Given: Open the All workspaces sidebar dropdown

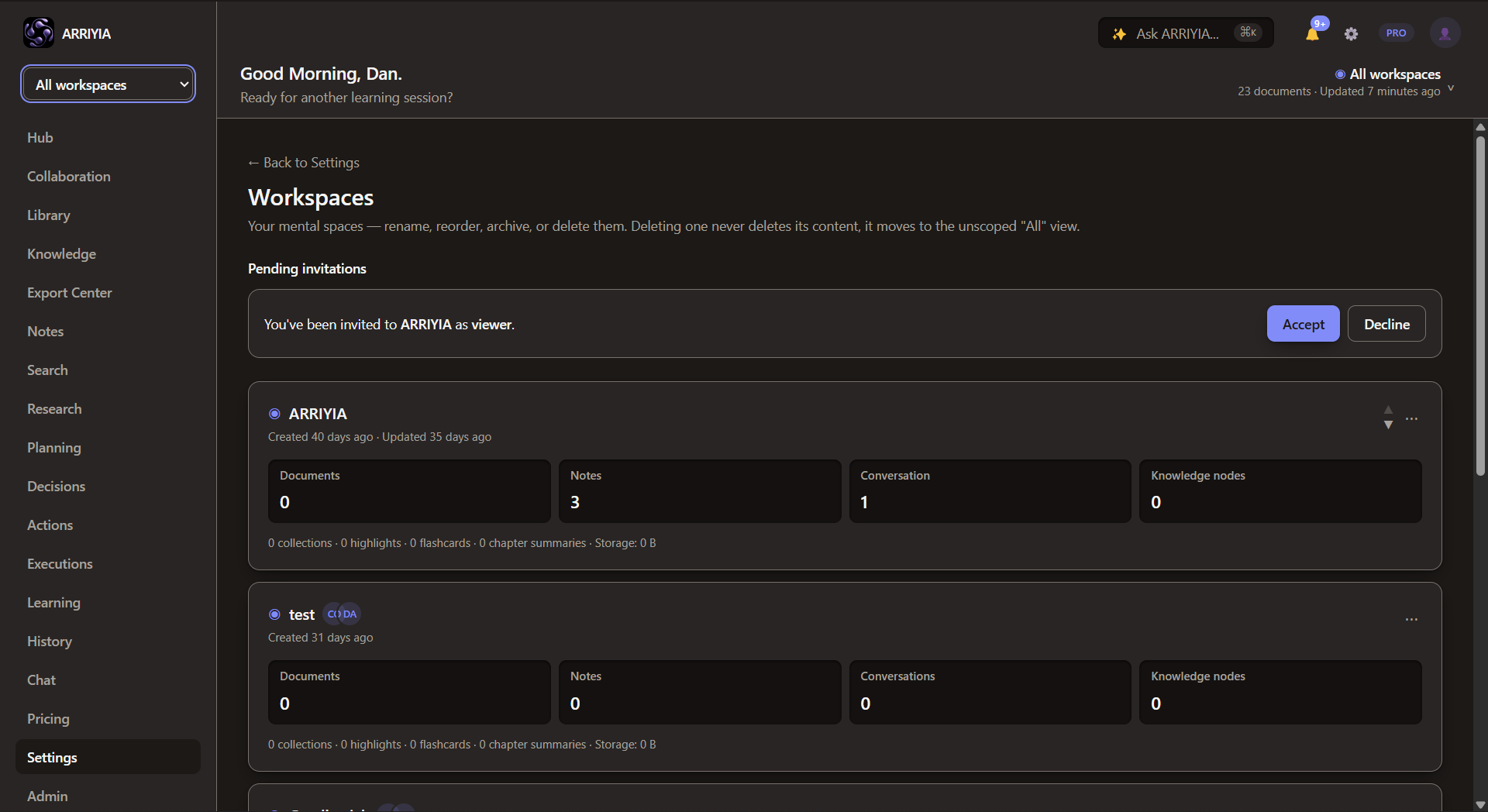Looking at the screenshot, I should tap(108, 84).
